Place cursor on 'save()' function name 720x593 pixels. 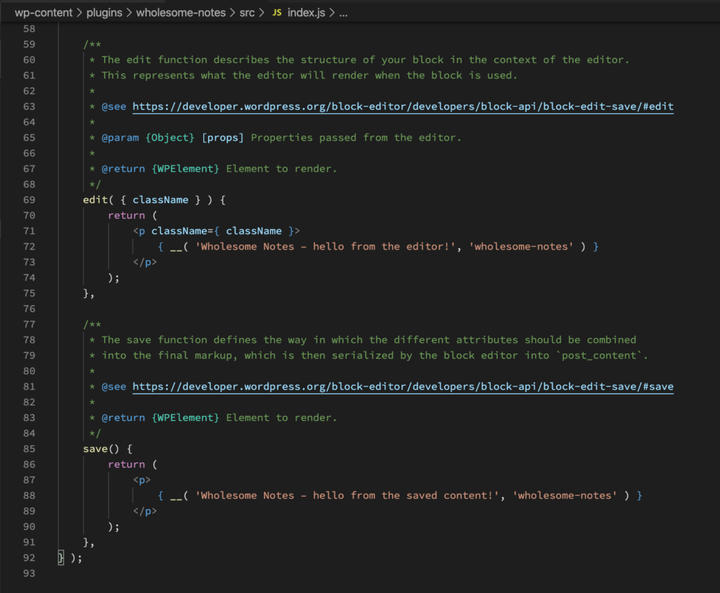[95, 449]
